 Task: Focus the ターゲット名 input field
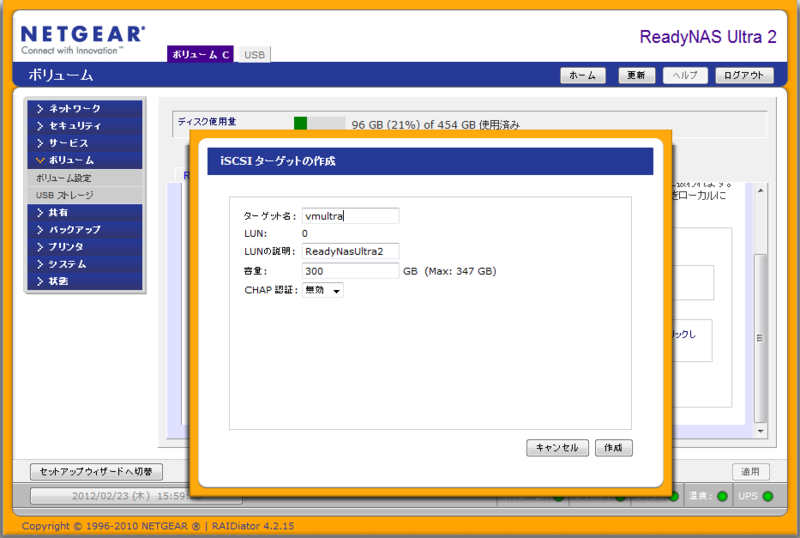350,216
